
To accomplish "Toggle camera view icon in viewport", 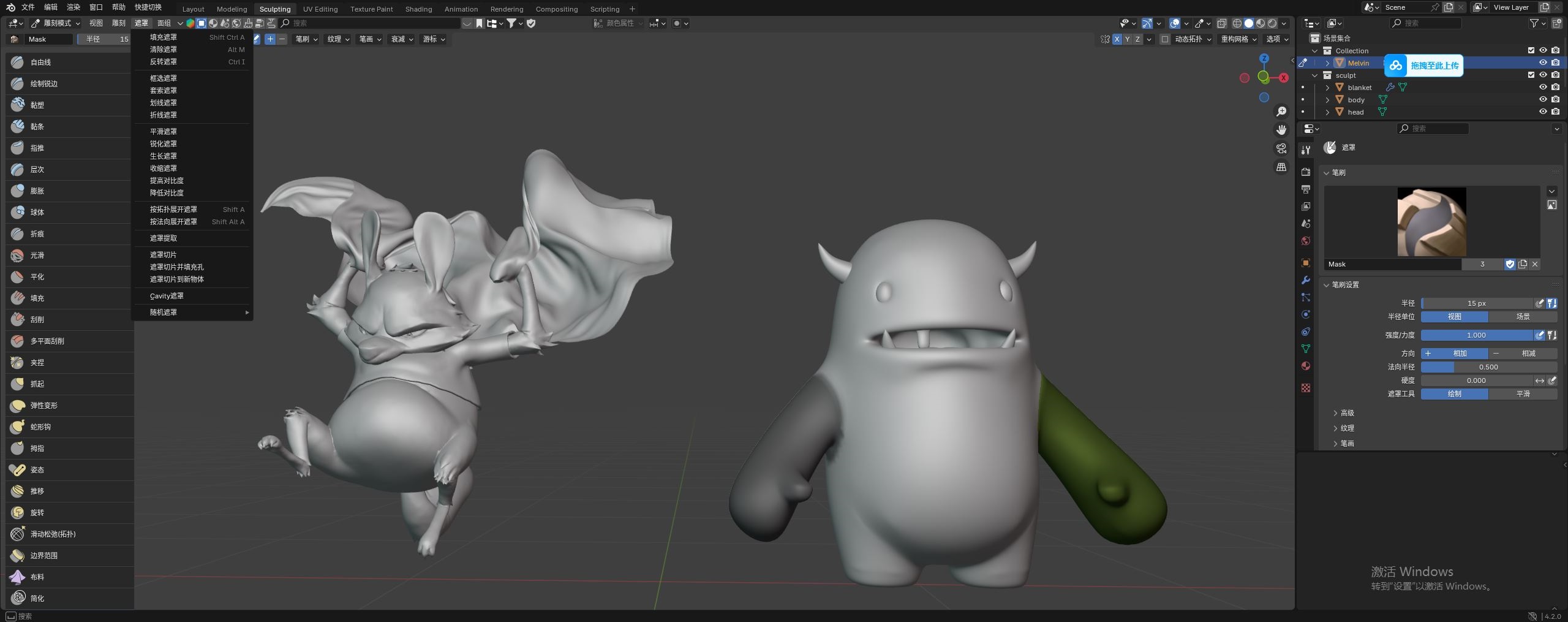I will point(1281,149).
